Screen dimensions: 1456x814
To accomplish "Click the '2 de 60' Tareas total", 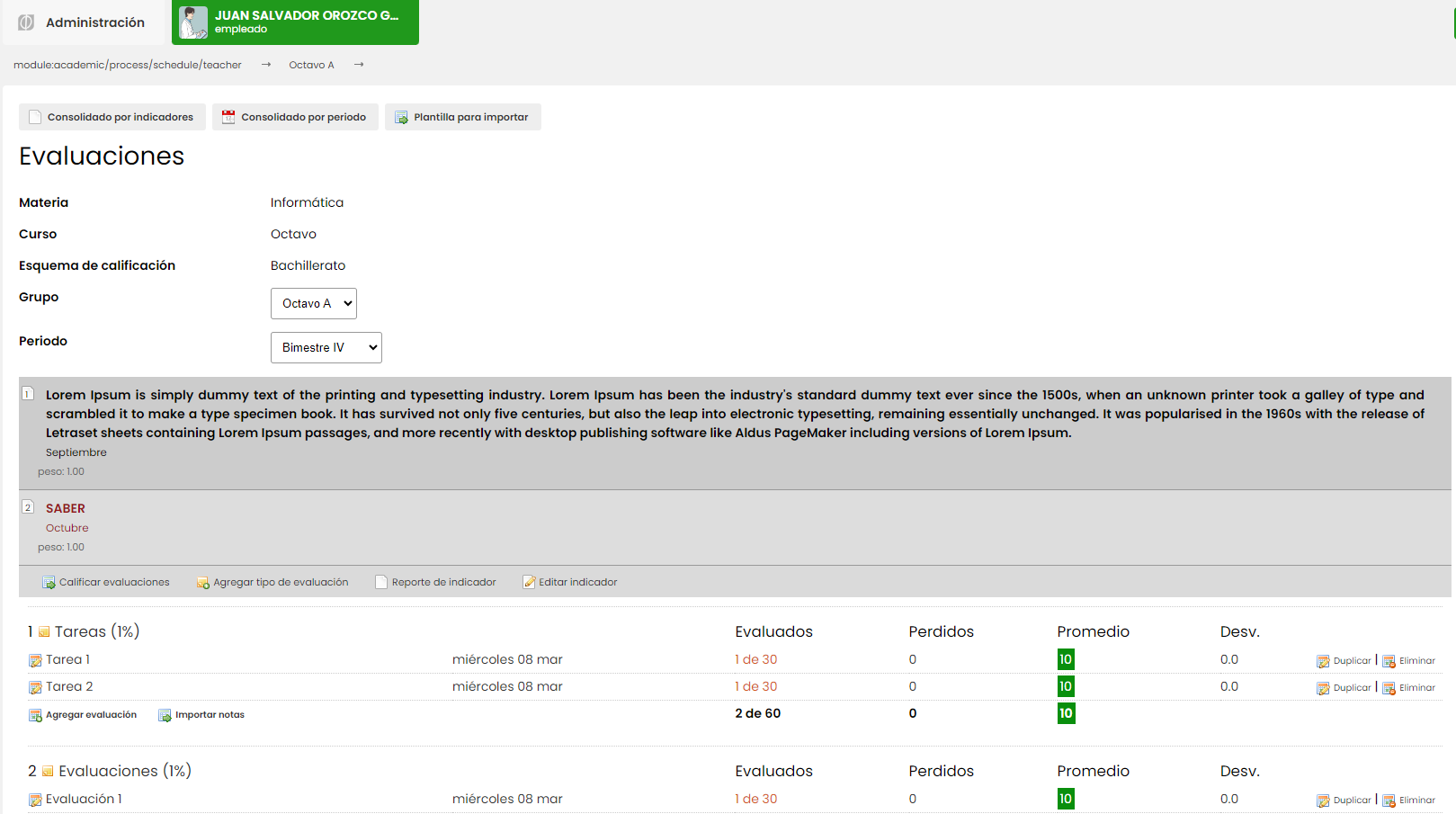I will tap(758, 713).
